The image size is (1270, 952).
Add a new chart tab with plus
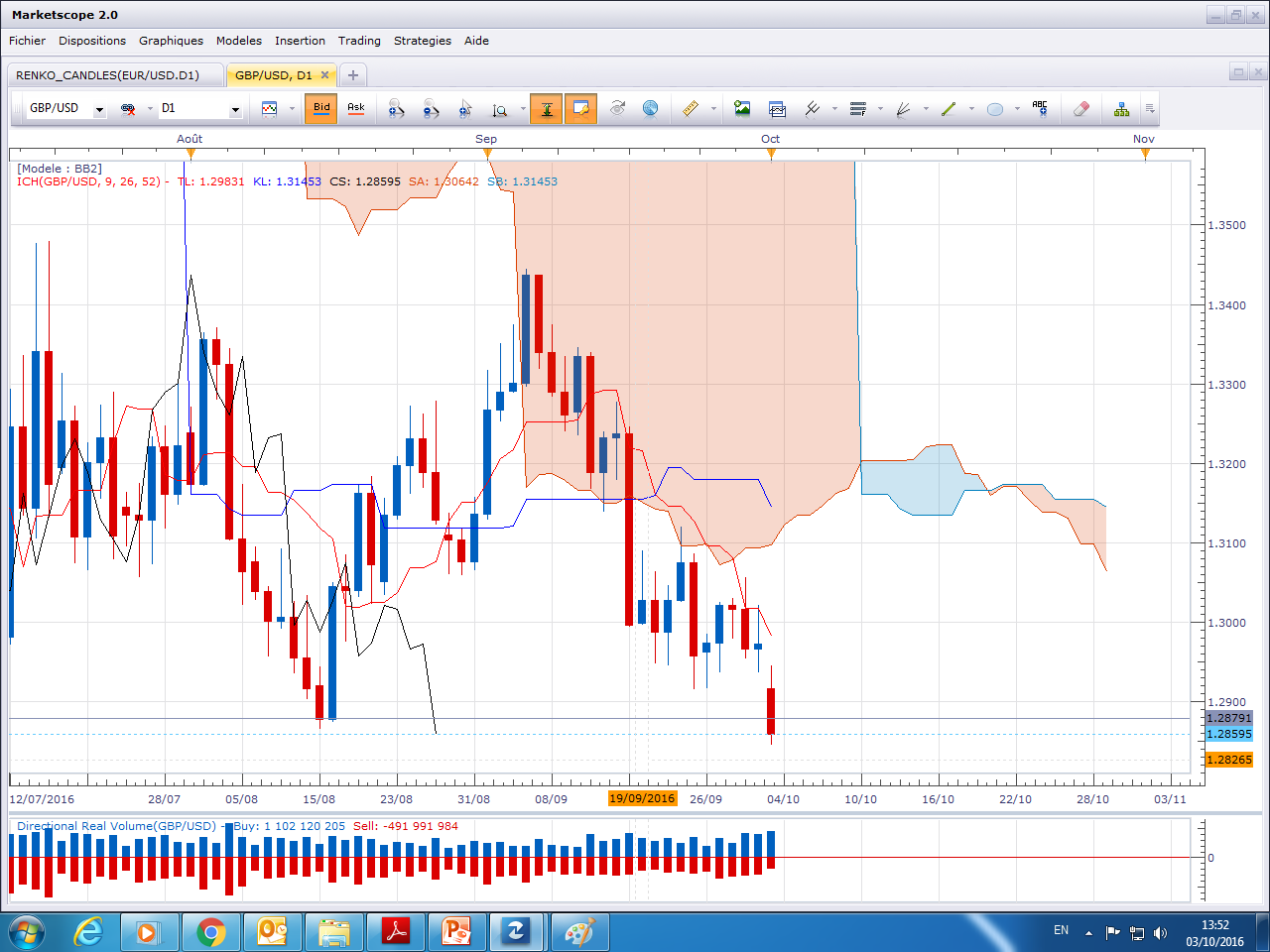(352, 75)
